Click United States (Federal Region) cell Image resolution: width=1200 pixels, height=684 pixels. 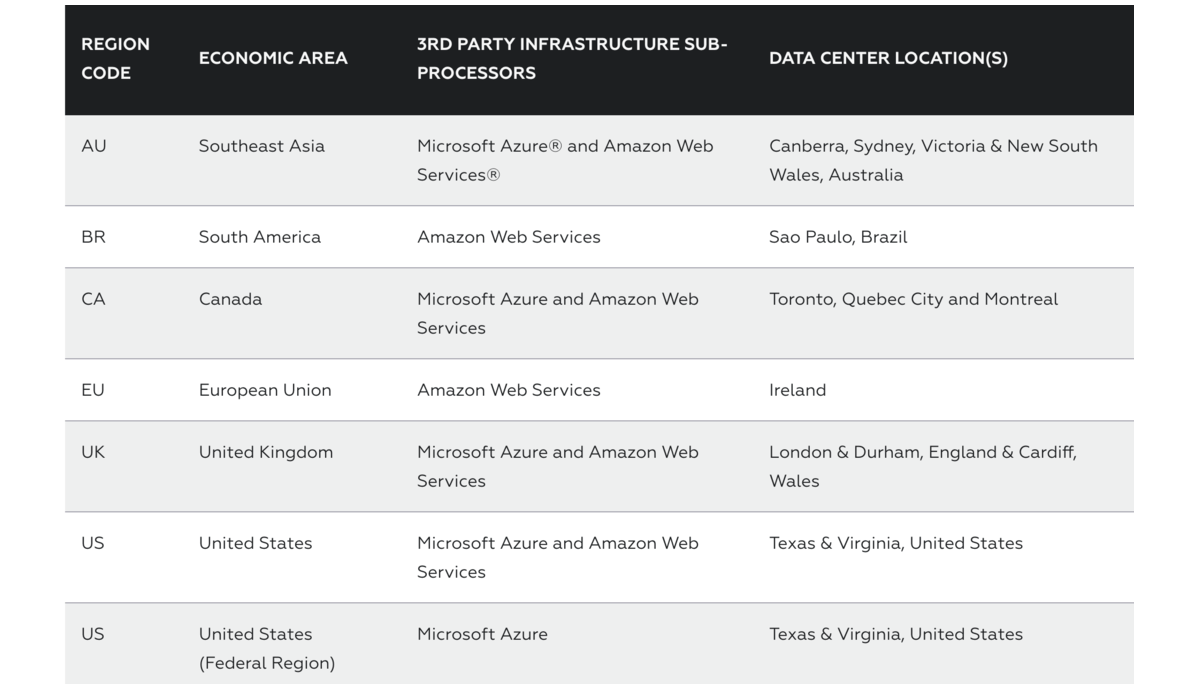click(267, 648)
